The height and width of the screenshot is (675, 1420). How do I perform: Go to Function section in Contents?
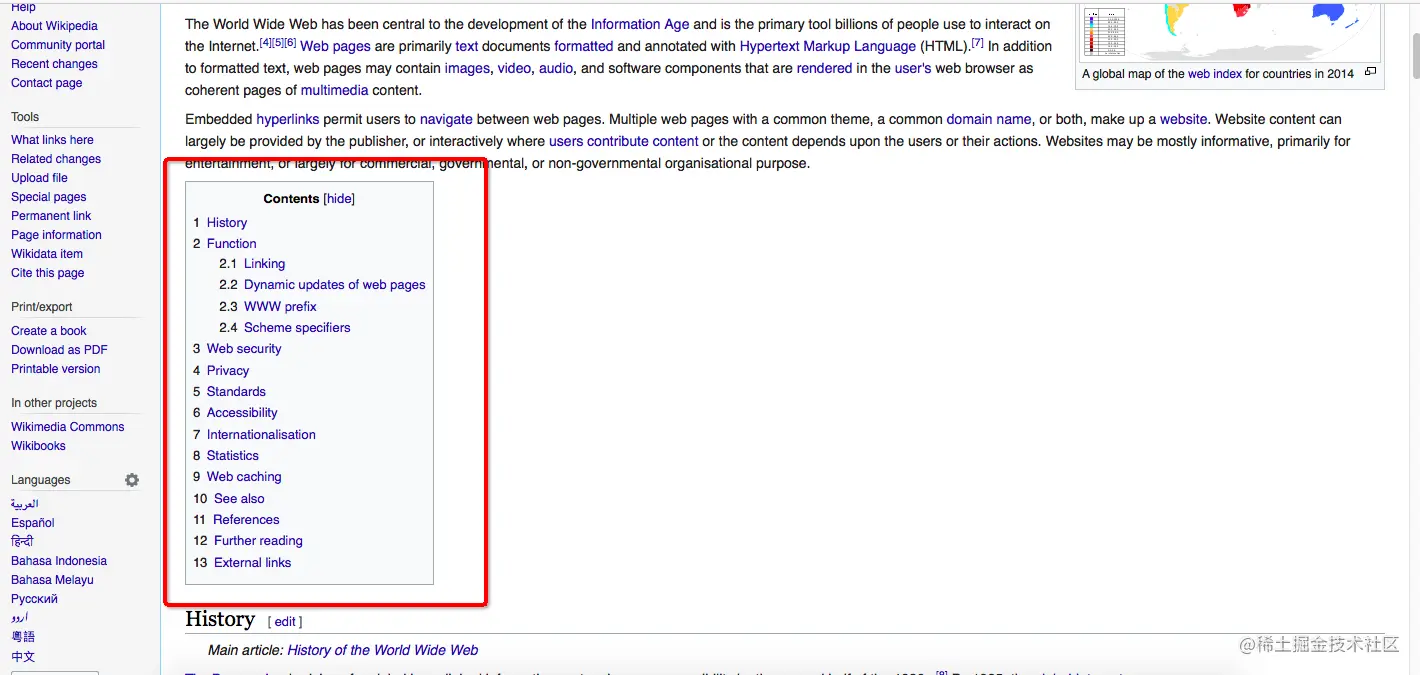[231, 244]
